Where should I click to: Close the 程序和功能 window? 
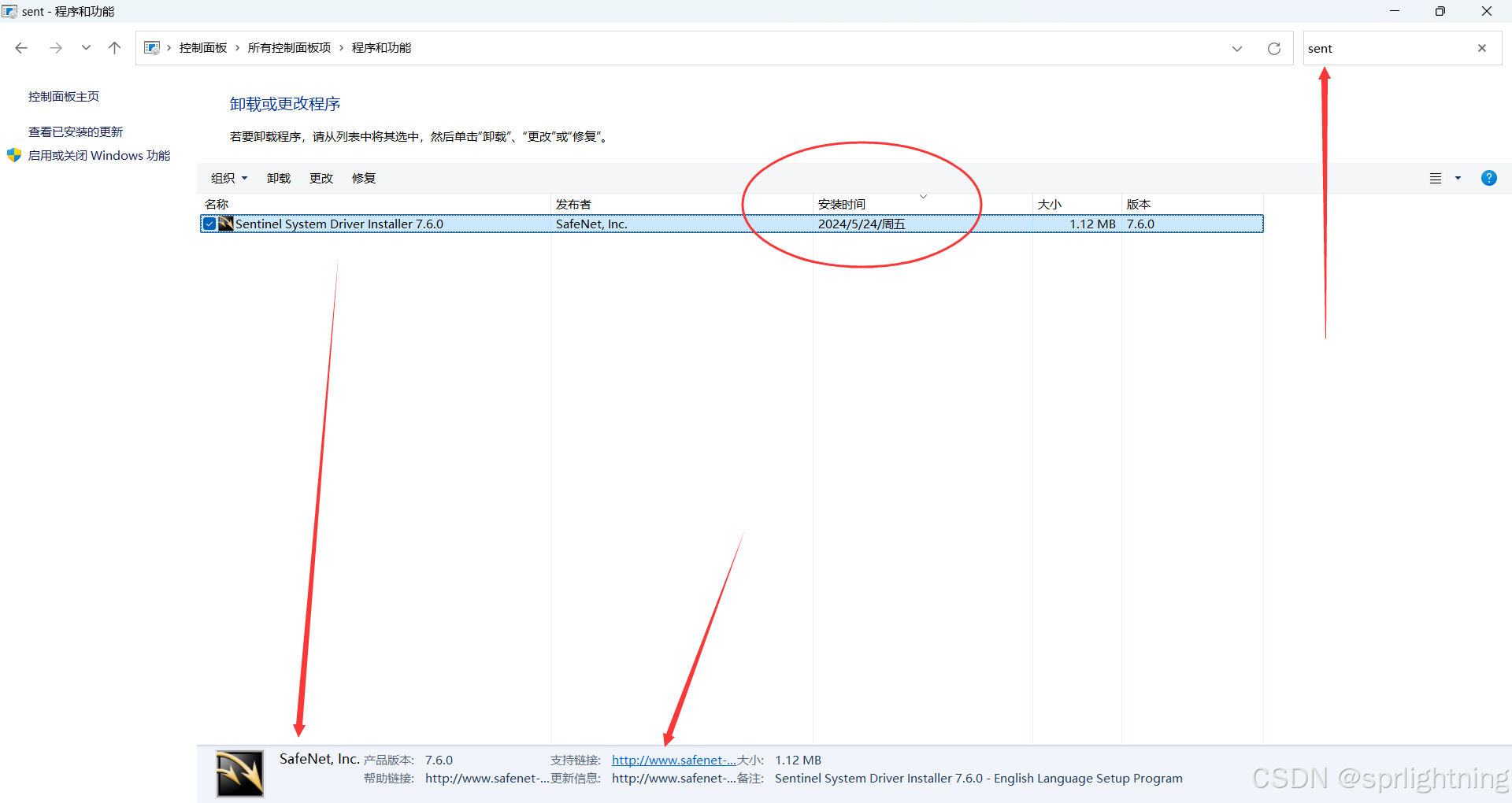coord(1487,11)
